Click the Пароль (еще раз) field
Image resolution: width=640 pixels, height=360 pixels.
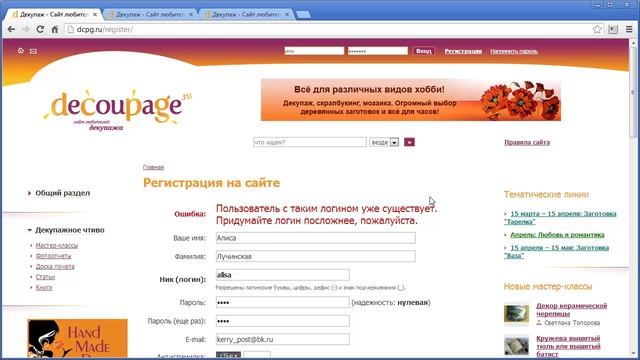tap(282, 321)
